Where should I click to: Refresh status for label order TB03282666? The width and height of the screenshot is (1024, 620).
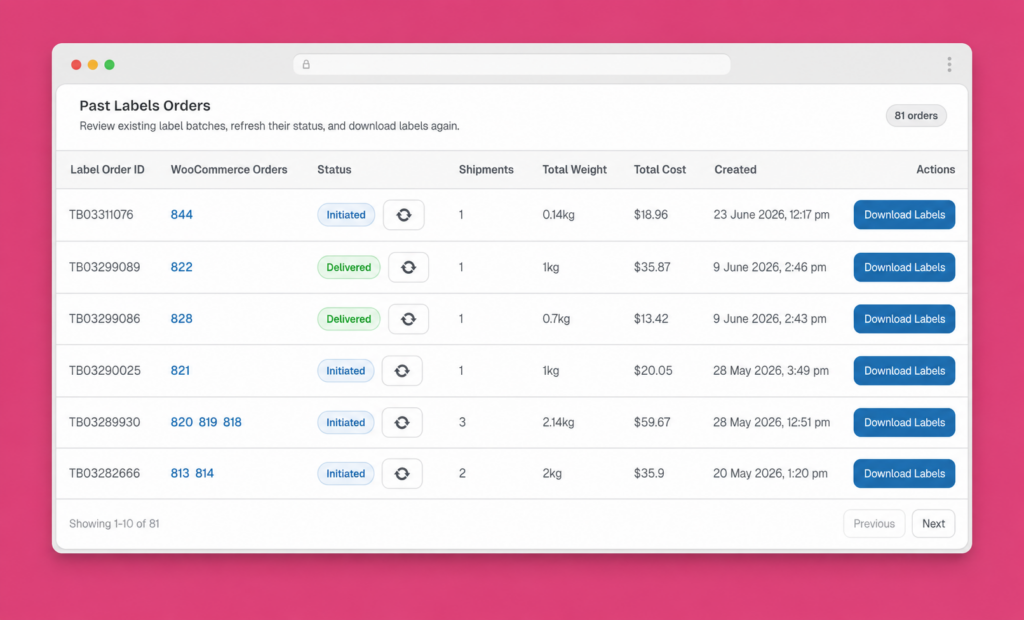click(x=402, y=474)
